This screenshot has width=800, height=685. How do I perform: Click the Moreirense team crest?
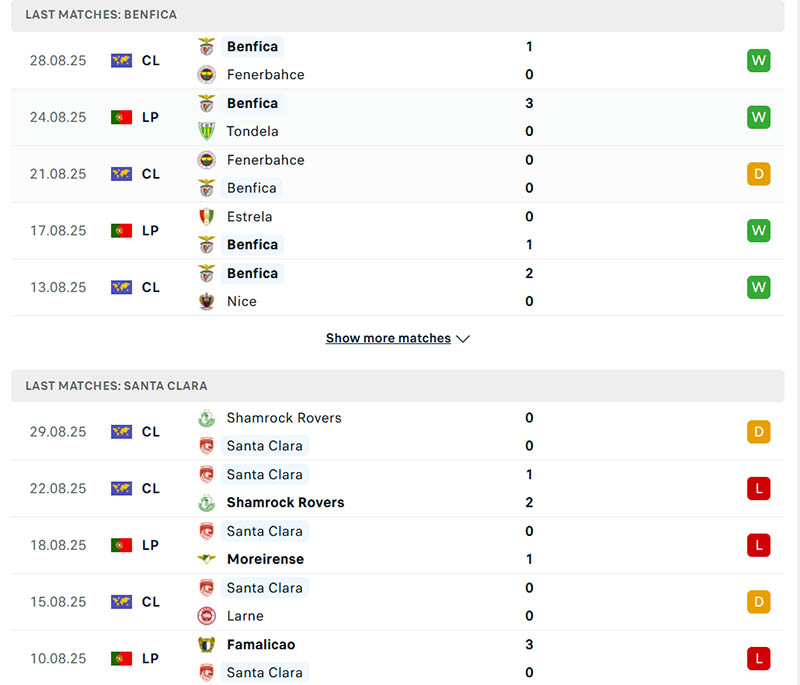207,559
